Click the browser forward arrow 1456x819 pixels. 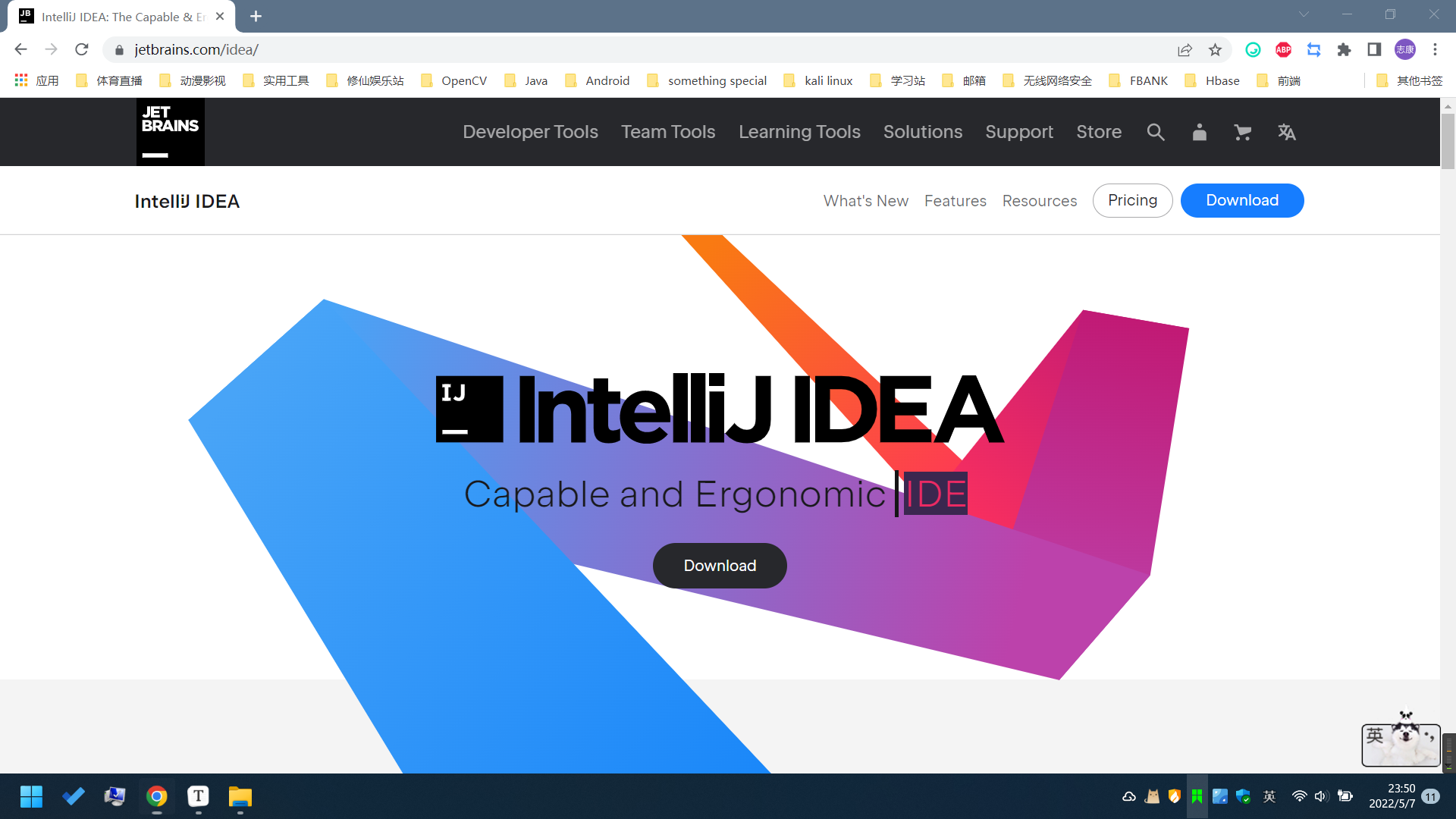[52, 49]
